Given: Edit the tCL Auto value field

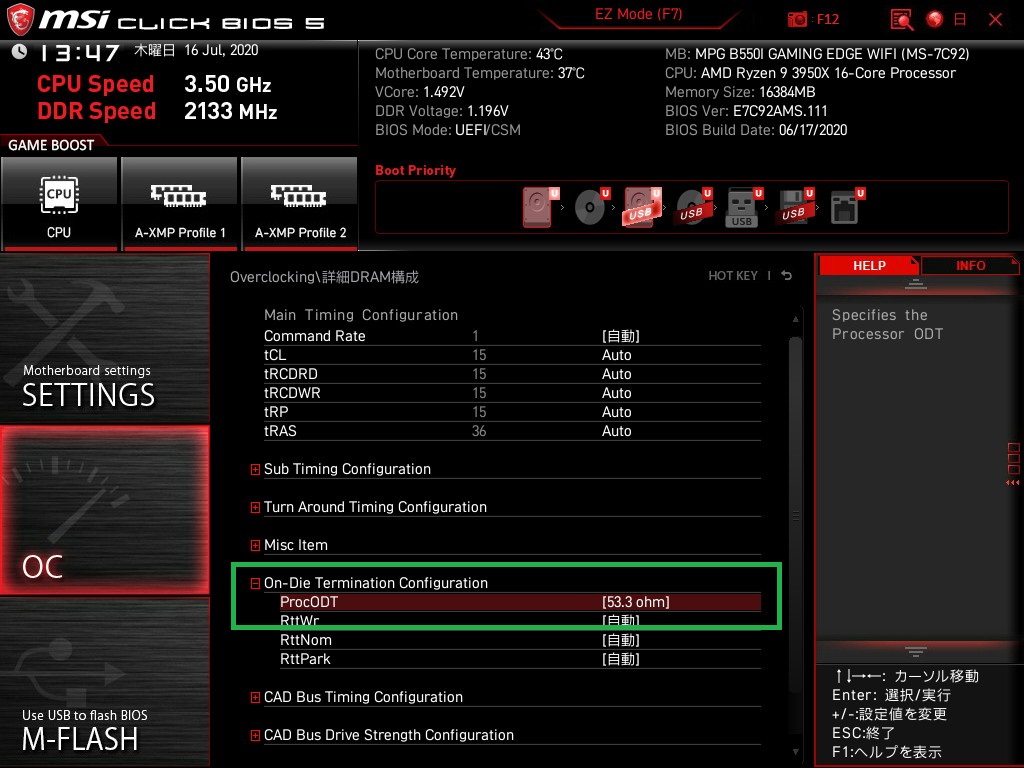Looking at the screenshot, I should pos(616,355).
